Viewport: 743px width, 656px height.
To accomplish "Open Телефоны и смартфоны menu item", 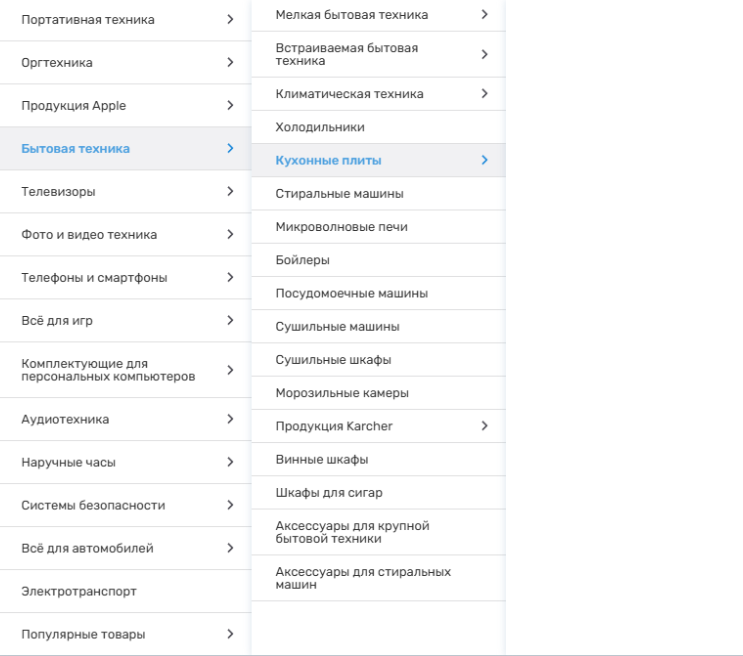I will click(94, 277).
